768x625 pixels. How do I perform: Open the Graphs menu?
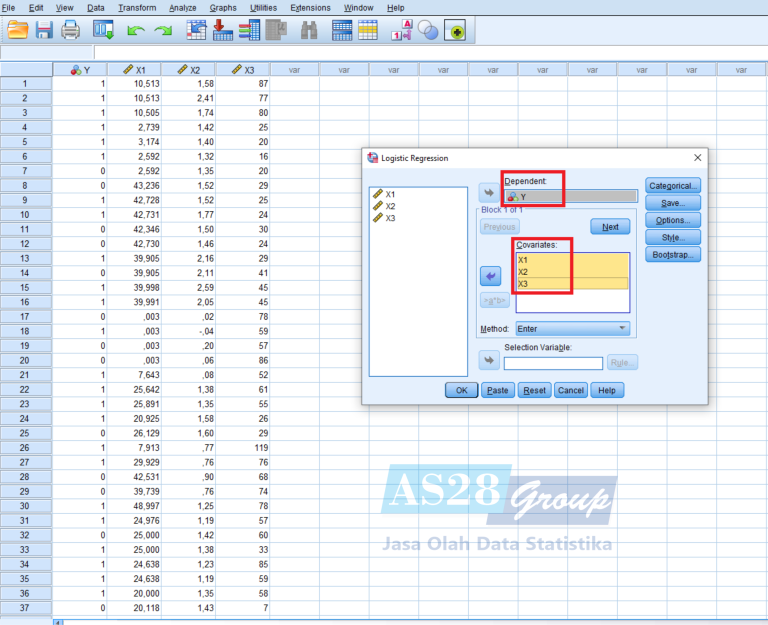[x=223, y=7]
